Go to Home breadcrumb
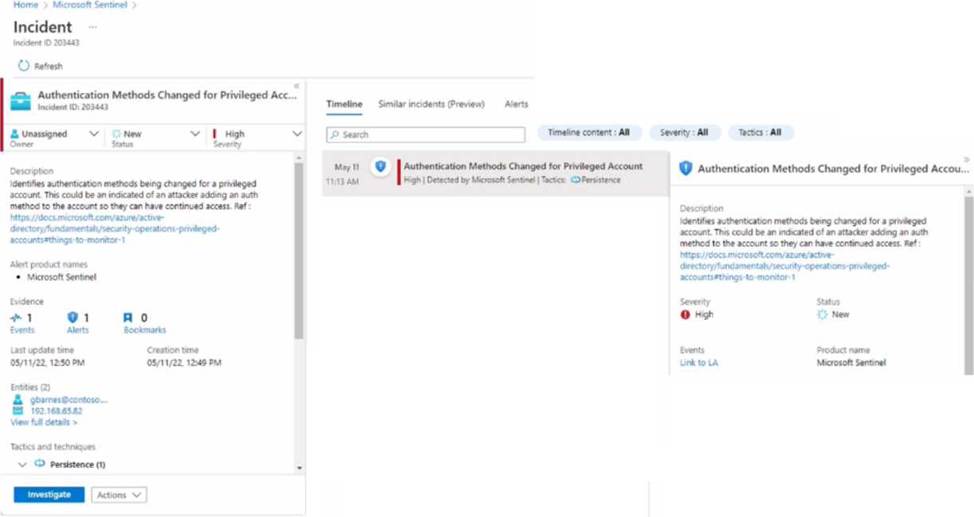This screenshot has height=517, width=974. tap(25, 5)
